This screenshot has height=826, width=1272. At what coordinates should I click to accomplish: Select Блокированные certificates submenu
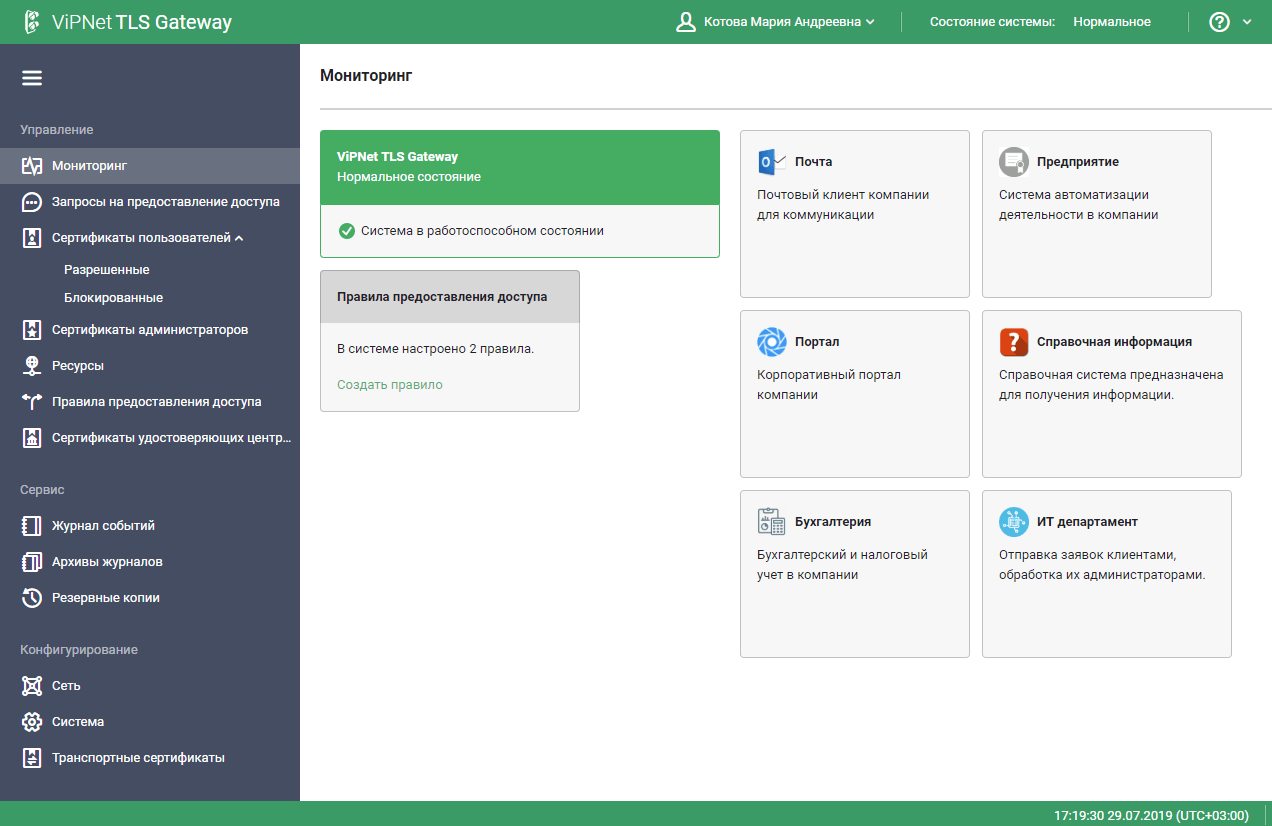point(114,298)
